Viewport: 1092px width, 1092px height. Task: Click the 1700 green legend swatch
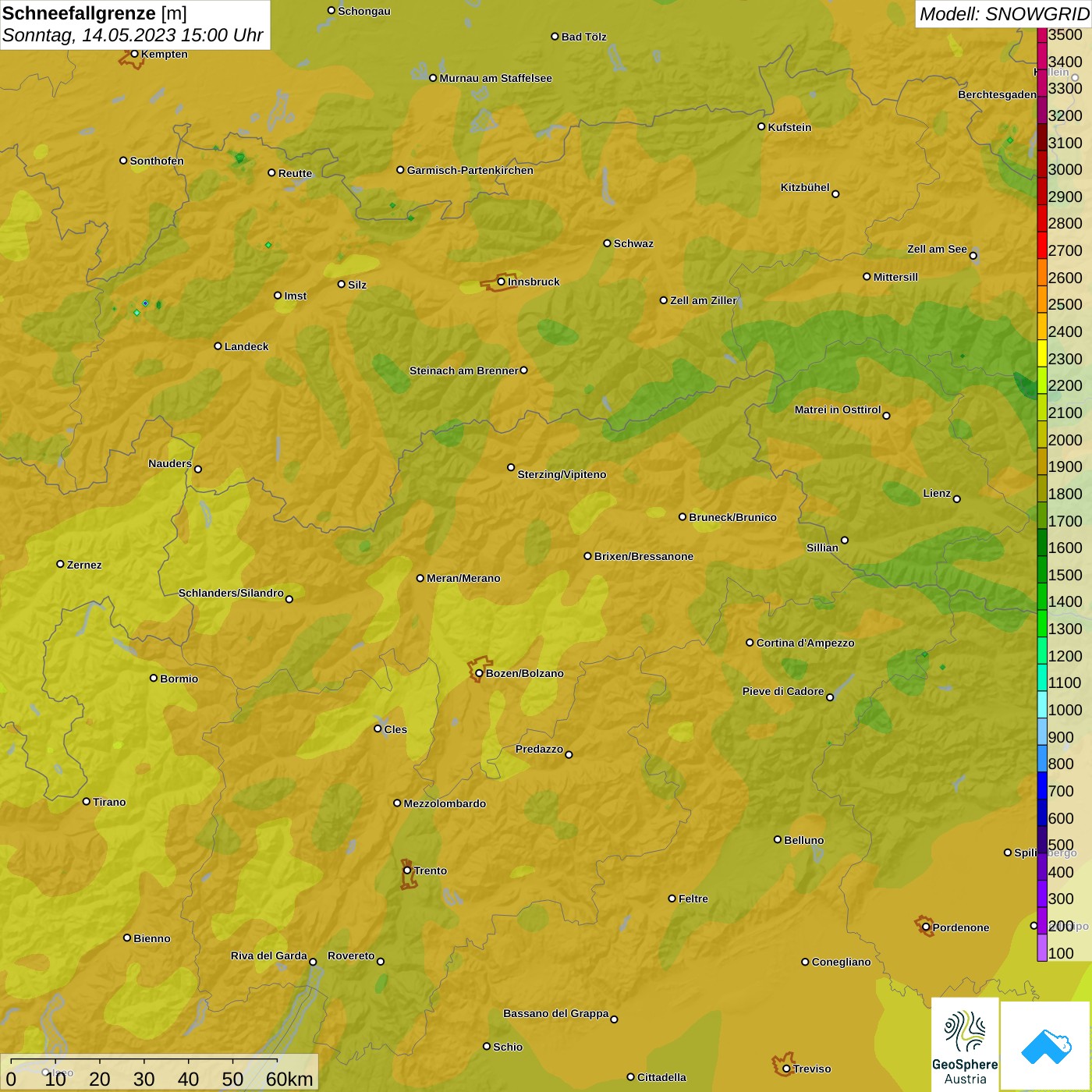point(1042,516)
